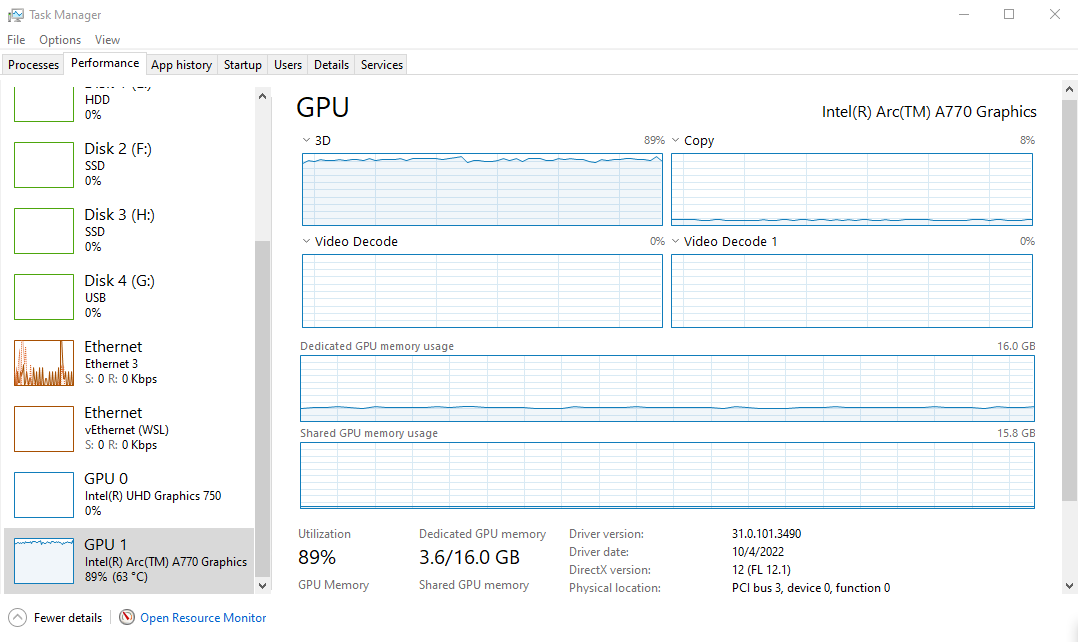Click the Shared GPU memory usage graph
The height and width of the screenshot is (642, 1078).
[668, 476]
